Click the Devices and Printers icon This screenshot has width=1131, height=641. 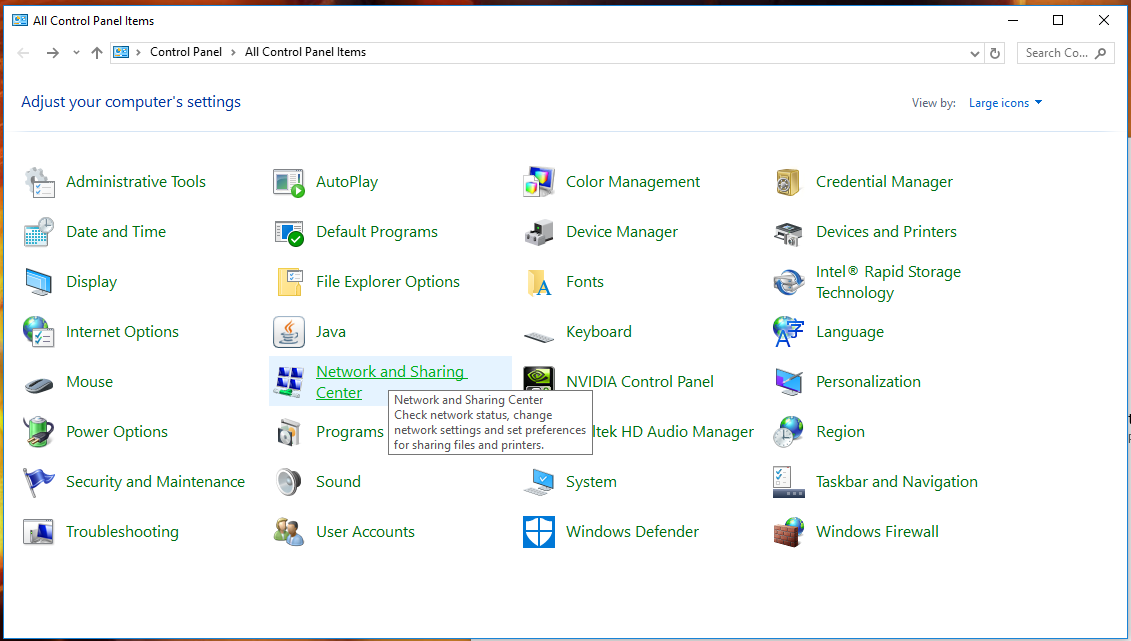click(x=788, y=232)
